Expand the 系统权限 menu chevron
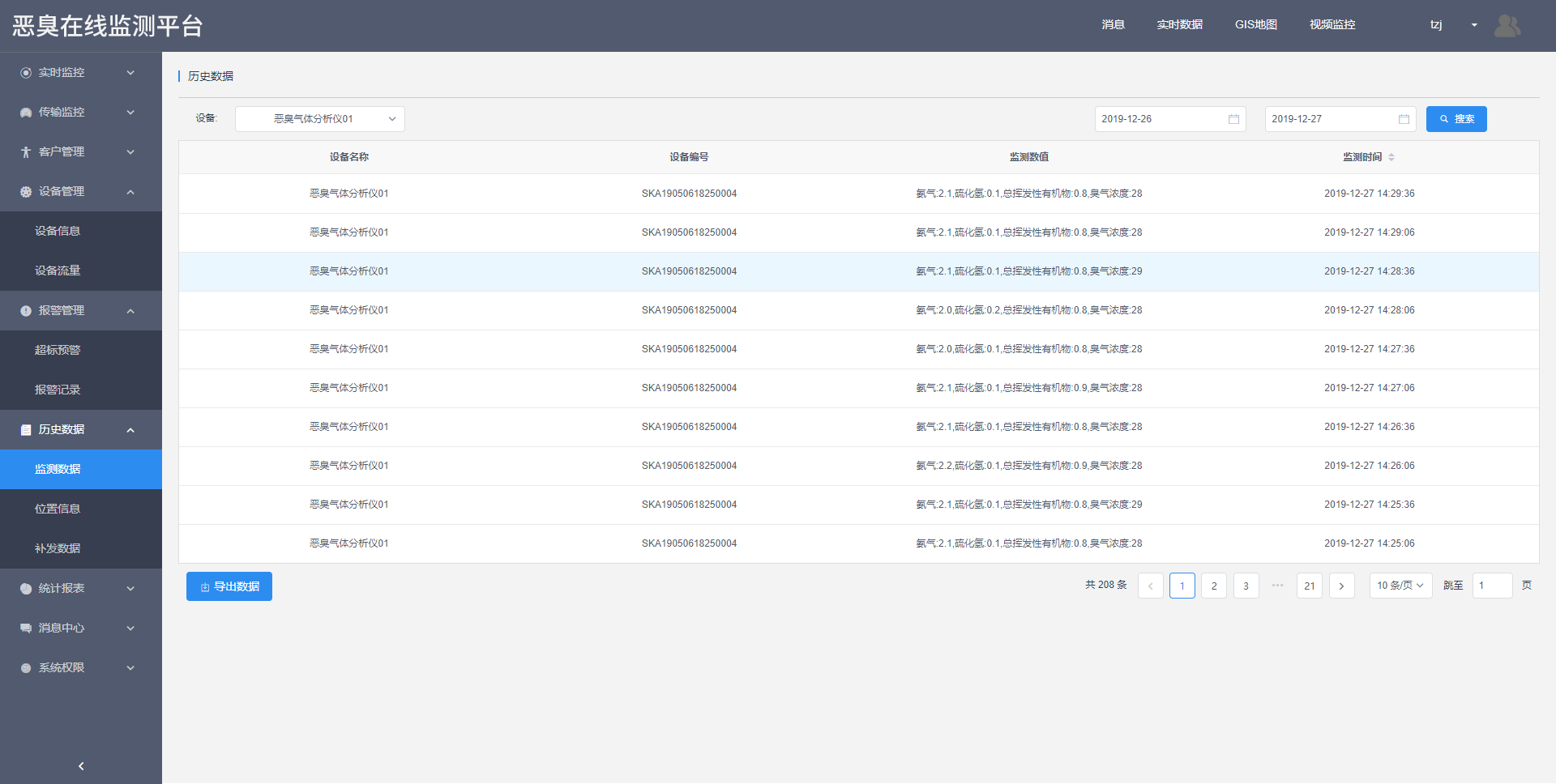 coord(130,668)
